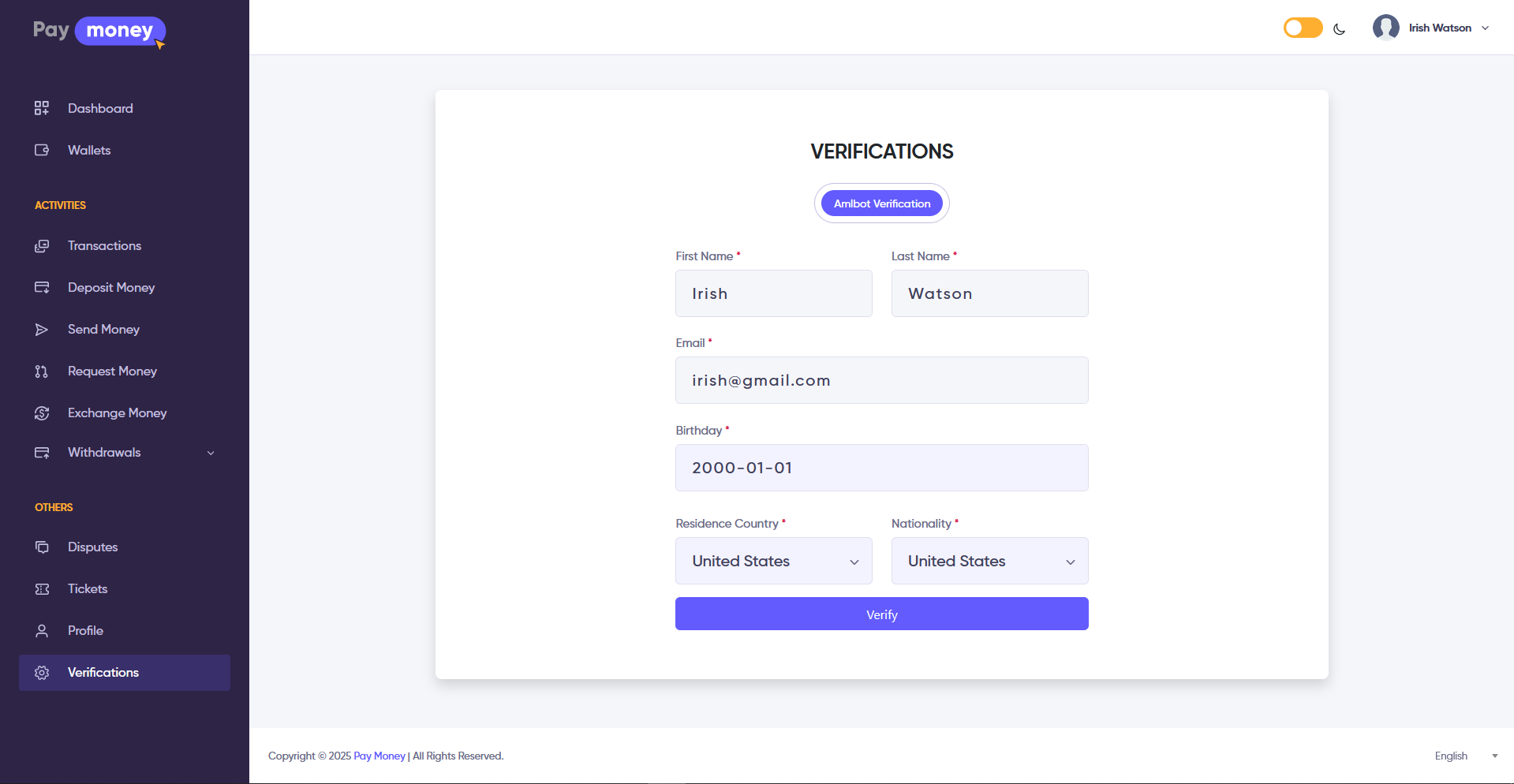Image resolution: width=1514 pixels, height=784 pixels.
Task: Click the Request Money icon
Action: [42, 371]
